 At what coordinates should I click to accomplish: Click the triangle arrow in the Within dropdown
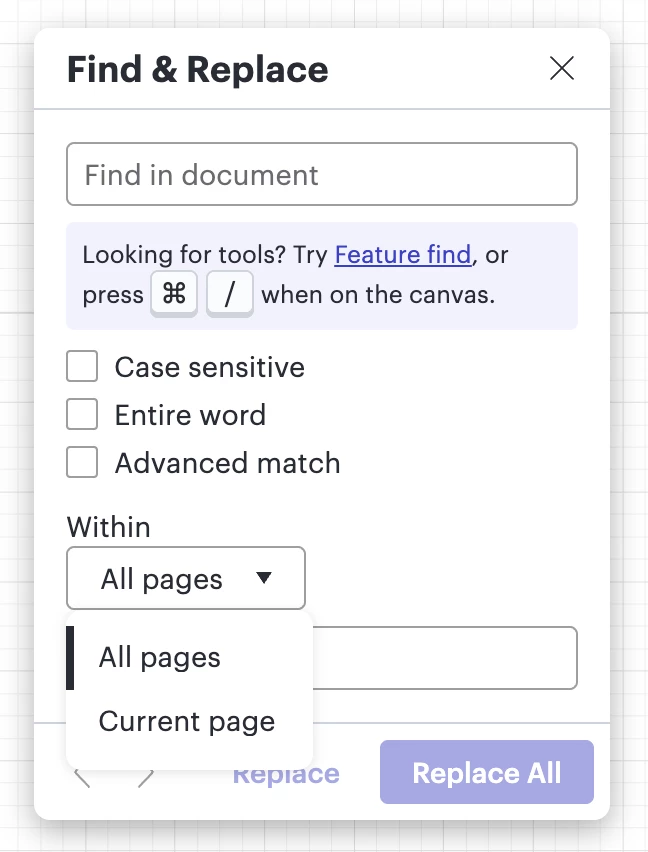[x=264, y=578]
